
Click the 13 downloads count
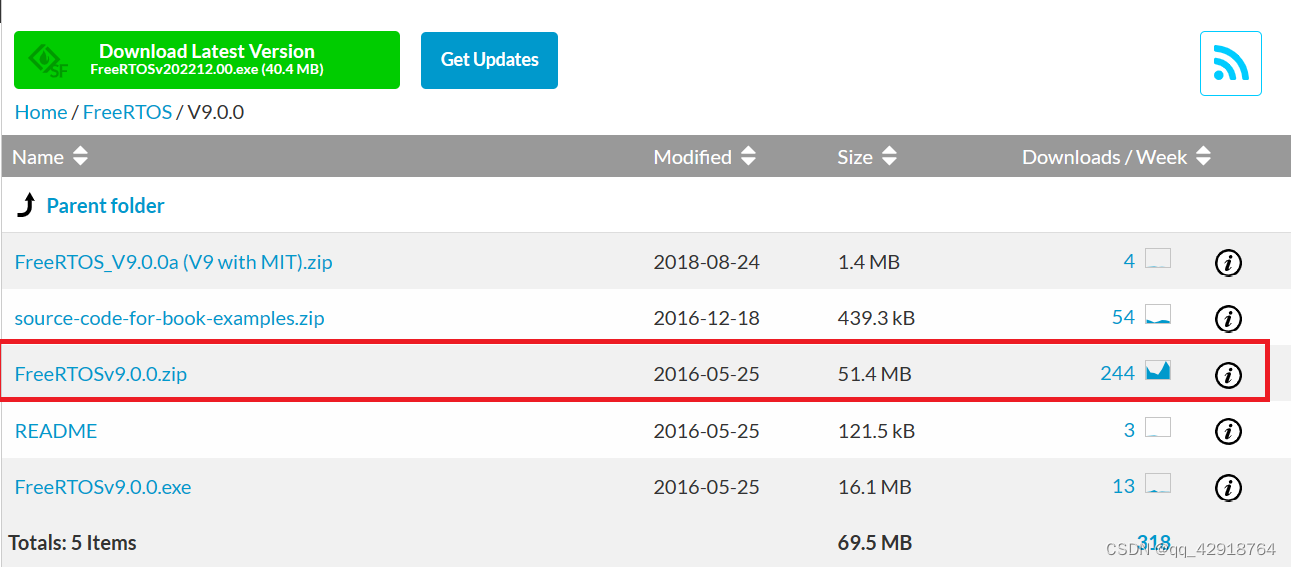coord(1123,486)
